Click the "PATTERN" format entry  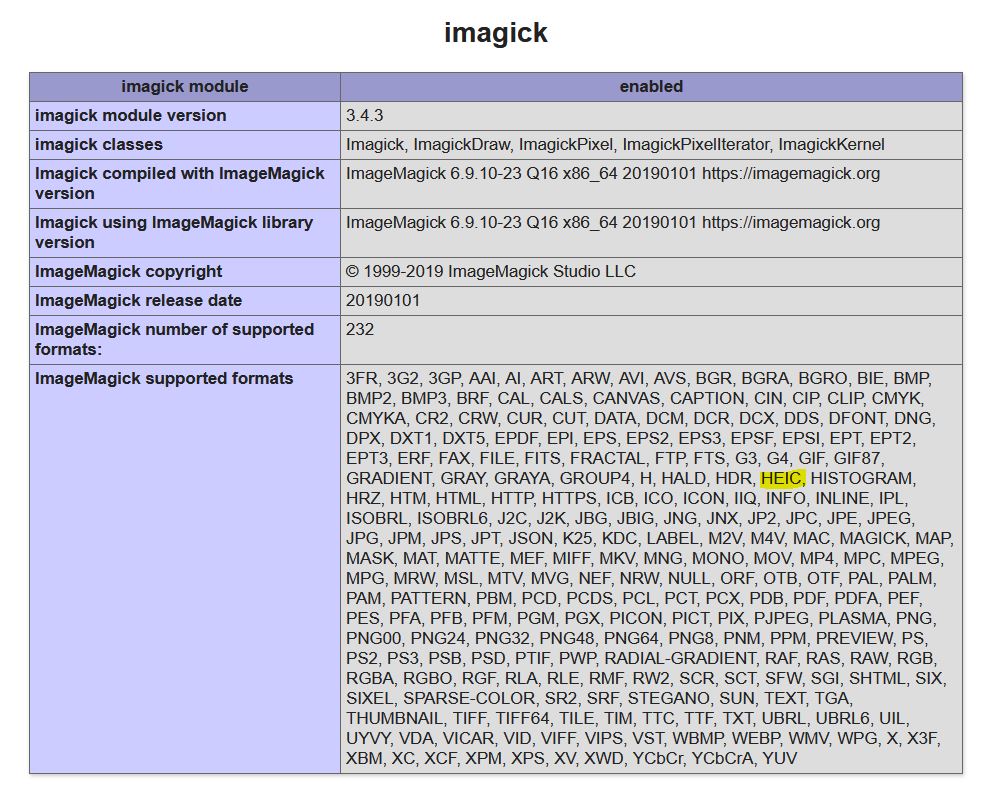point(427,598)
